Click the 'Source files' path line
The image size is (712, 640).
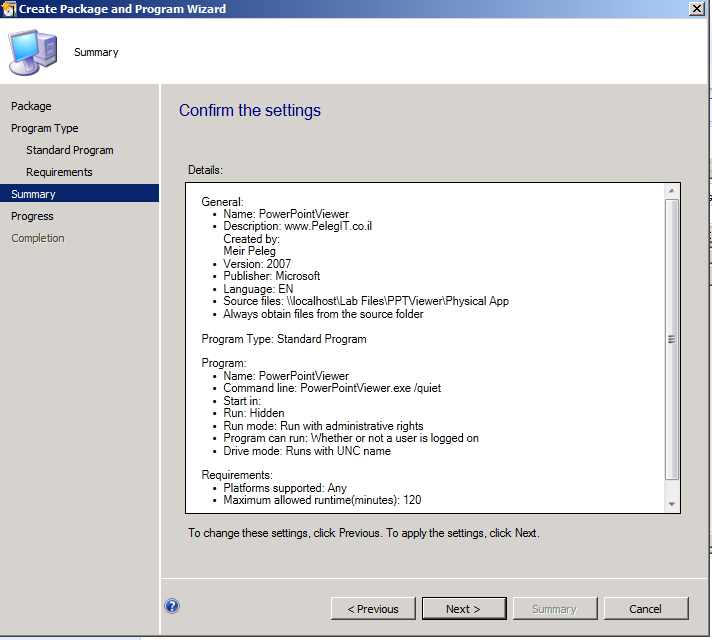pyautogui.click(x=366, y=301)
